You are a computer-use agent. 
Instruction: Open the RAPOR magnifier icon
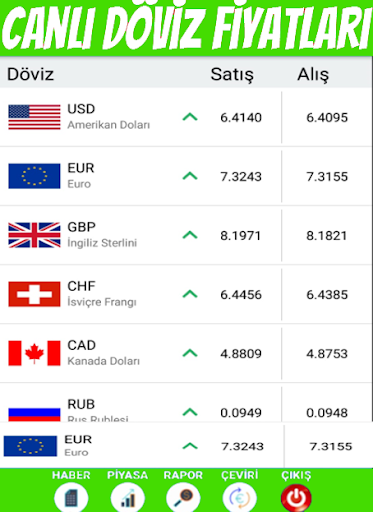click(183, 497)
